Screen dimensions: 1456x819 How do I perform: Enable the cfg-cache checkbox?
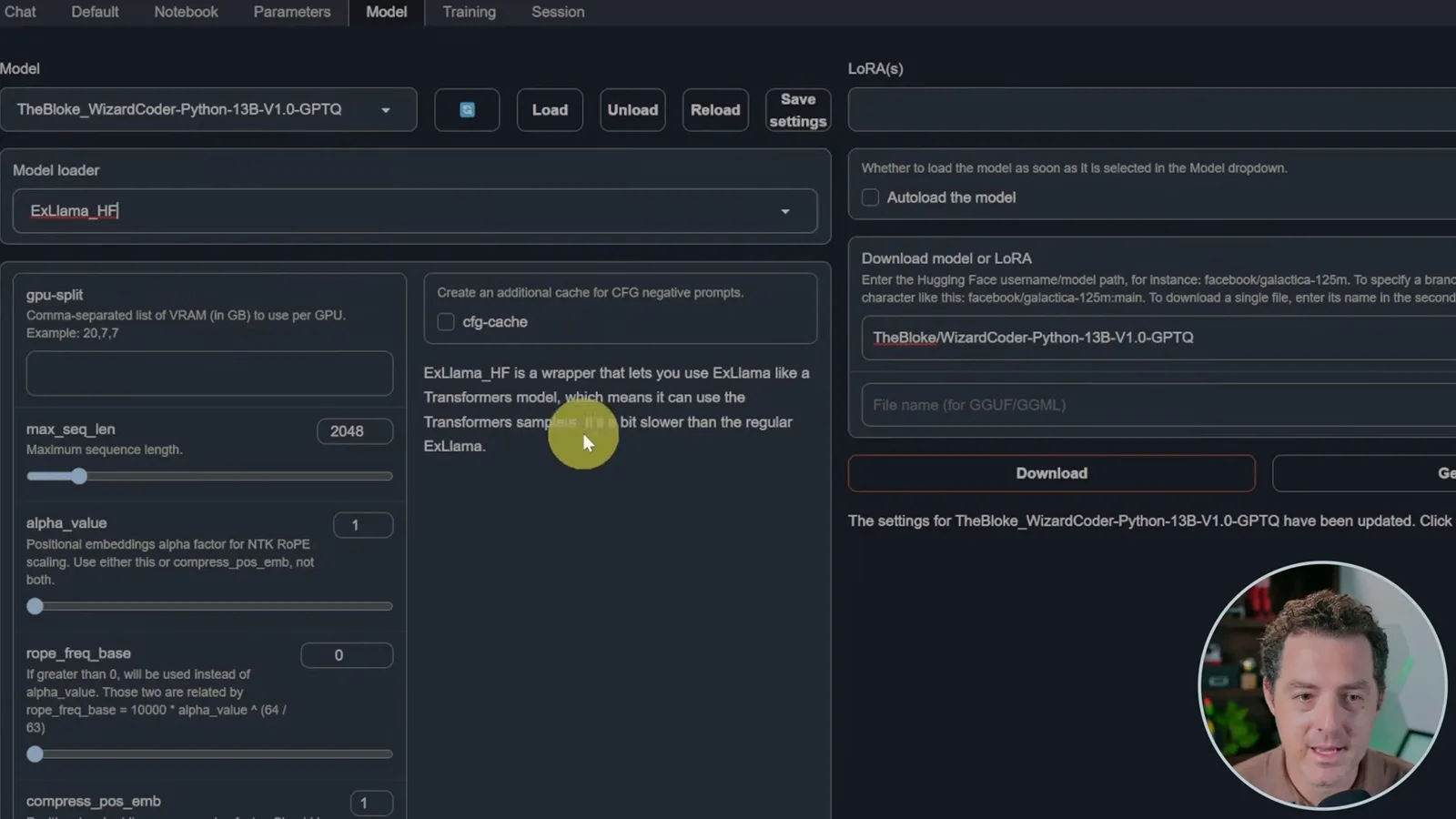click(446, 322)
